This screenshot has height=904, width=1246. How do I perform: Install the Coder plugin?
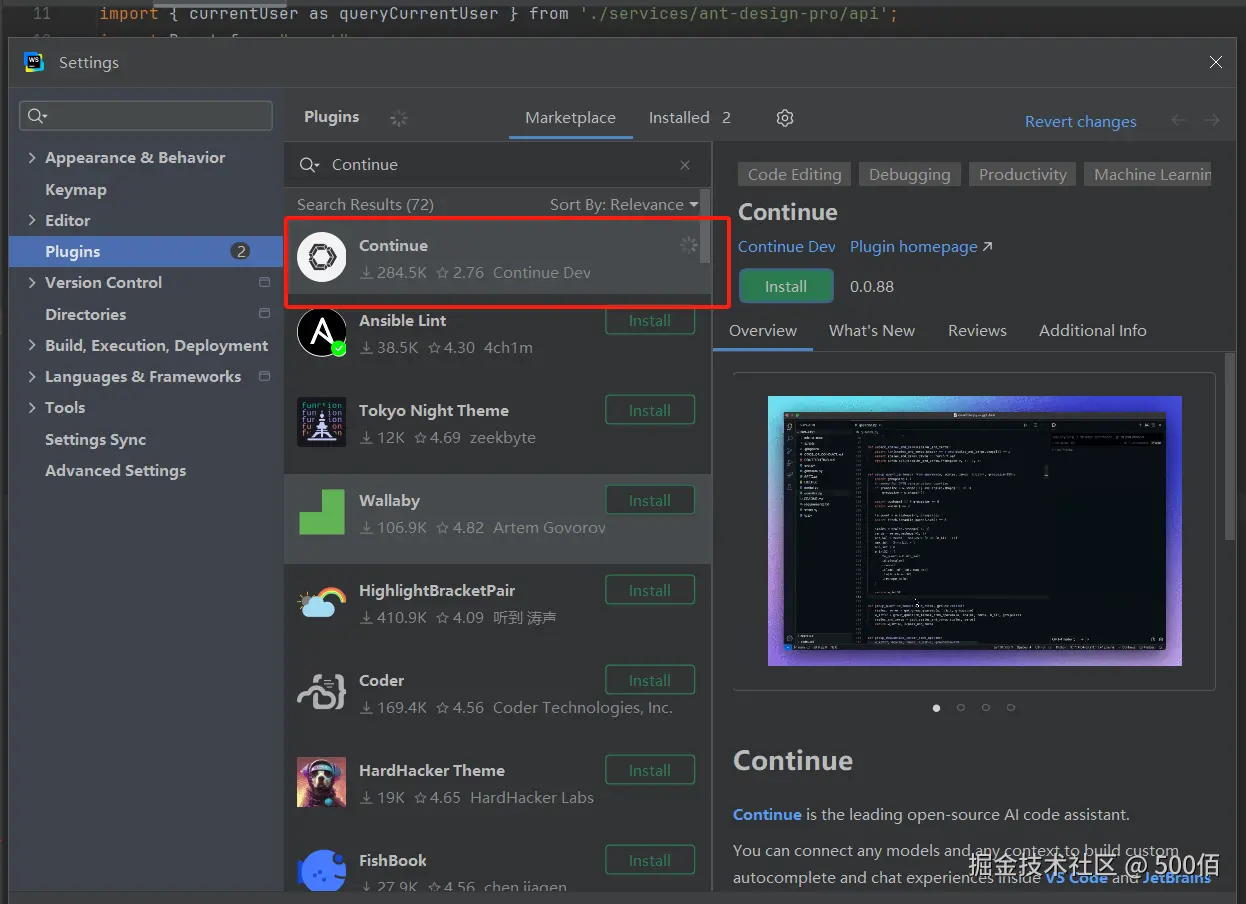pos(650,680)
